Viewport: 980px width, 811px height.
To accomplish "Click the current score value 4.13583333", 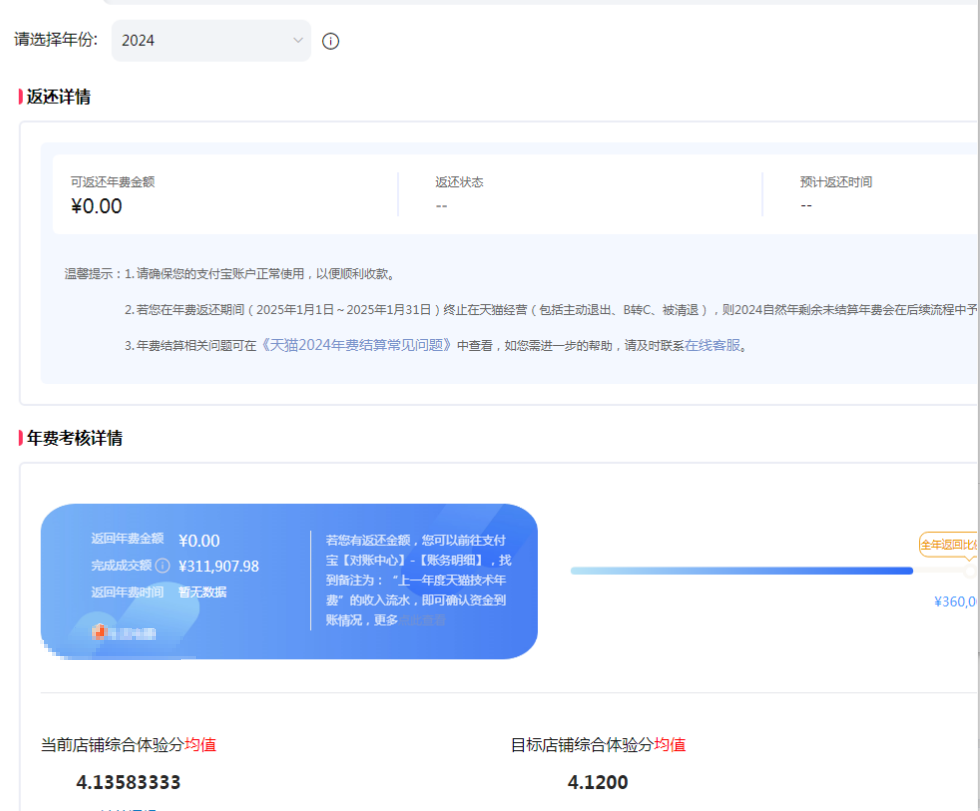I will (128, 782).
